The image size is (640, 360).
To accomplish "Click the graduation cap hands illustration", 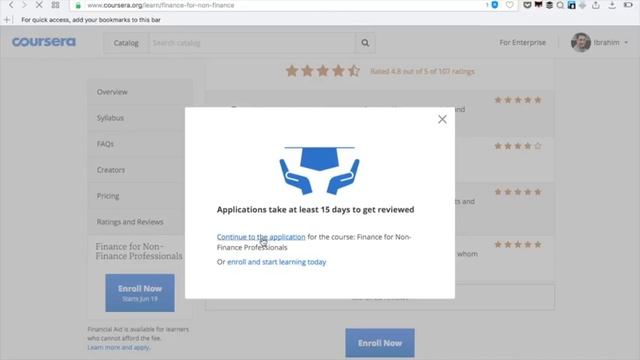I will [319, 171].
